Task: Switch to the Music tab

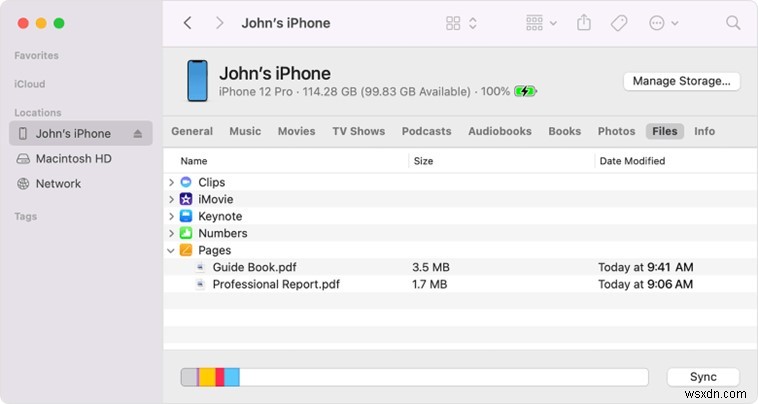Action: click(245, 131)
